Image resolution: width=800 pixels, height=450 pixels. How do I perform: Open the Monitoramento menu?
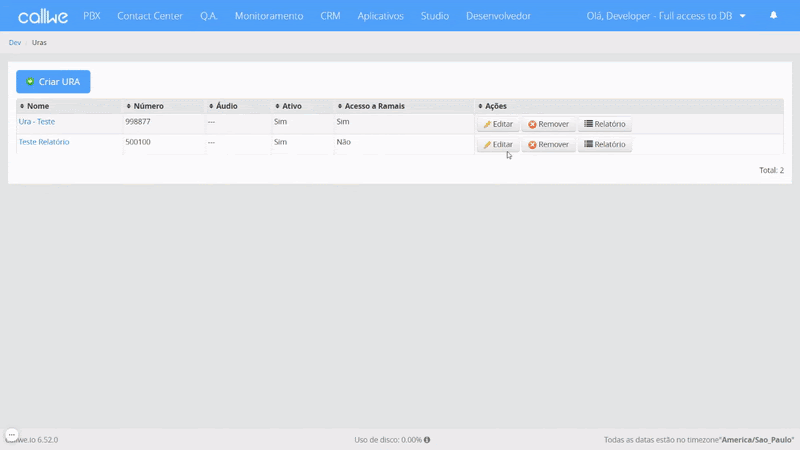click(269, 16)
